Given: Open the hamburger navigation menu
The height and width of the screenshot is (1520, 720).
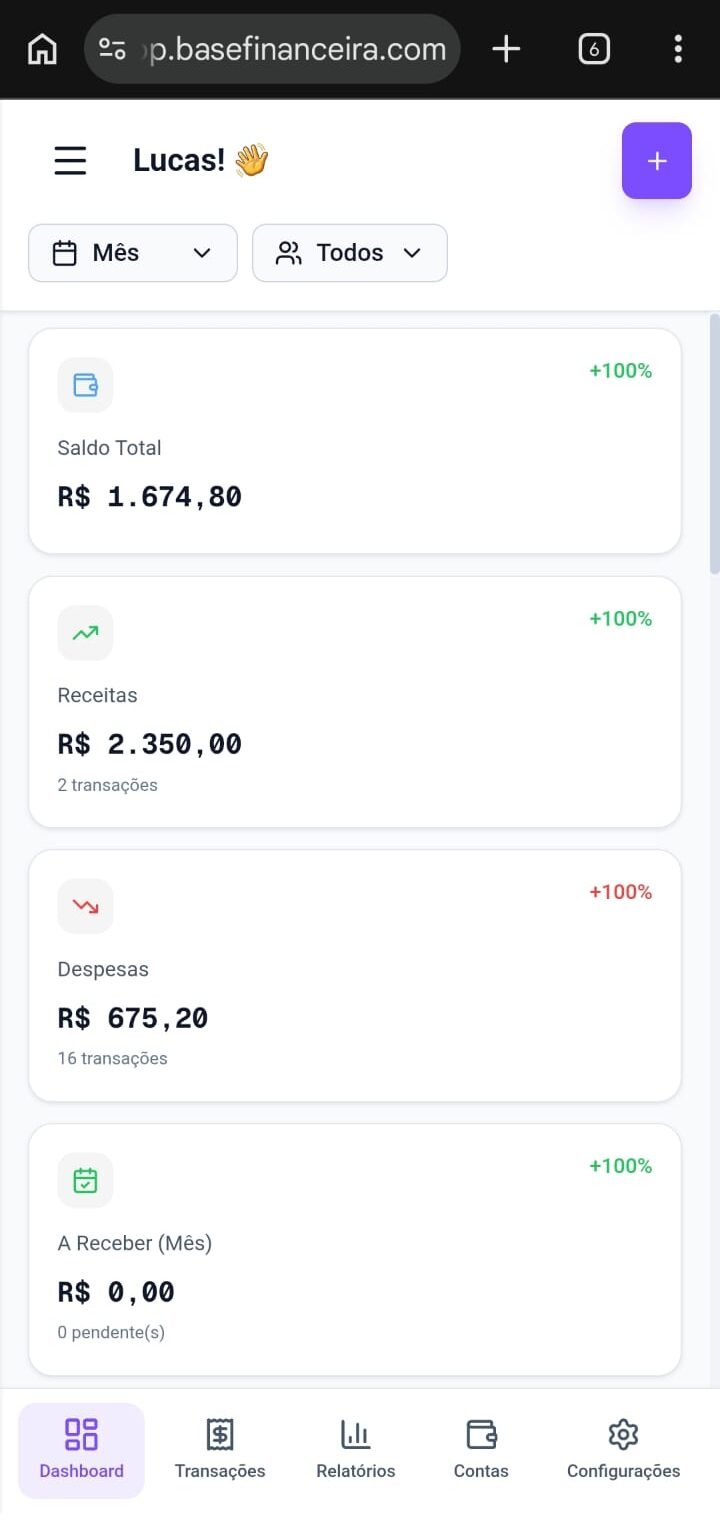Looking at the screenshot, I should click(x=70, y=160).
